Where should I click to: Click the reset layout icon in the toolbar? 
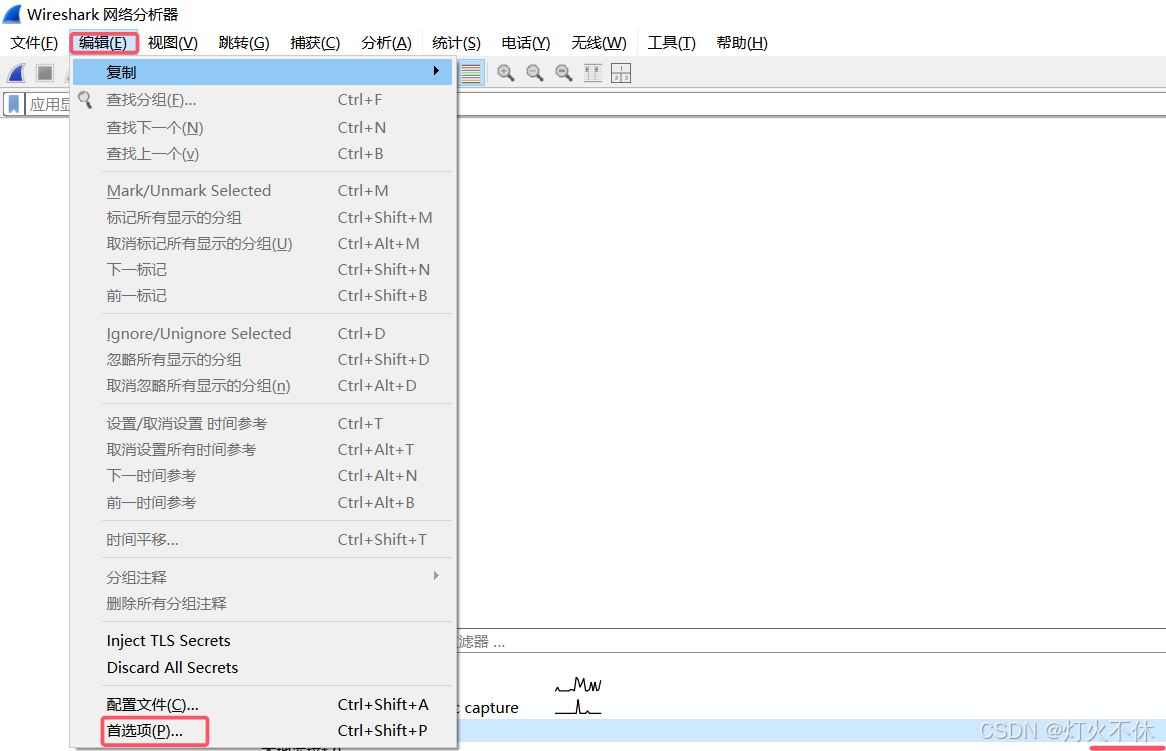[x=621, y=73]
